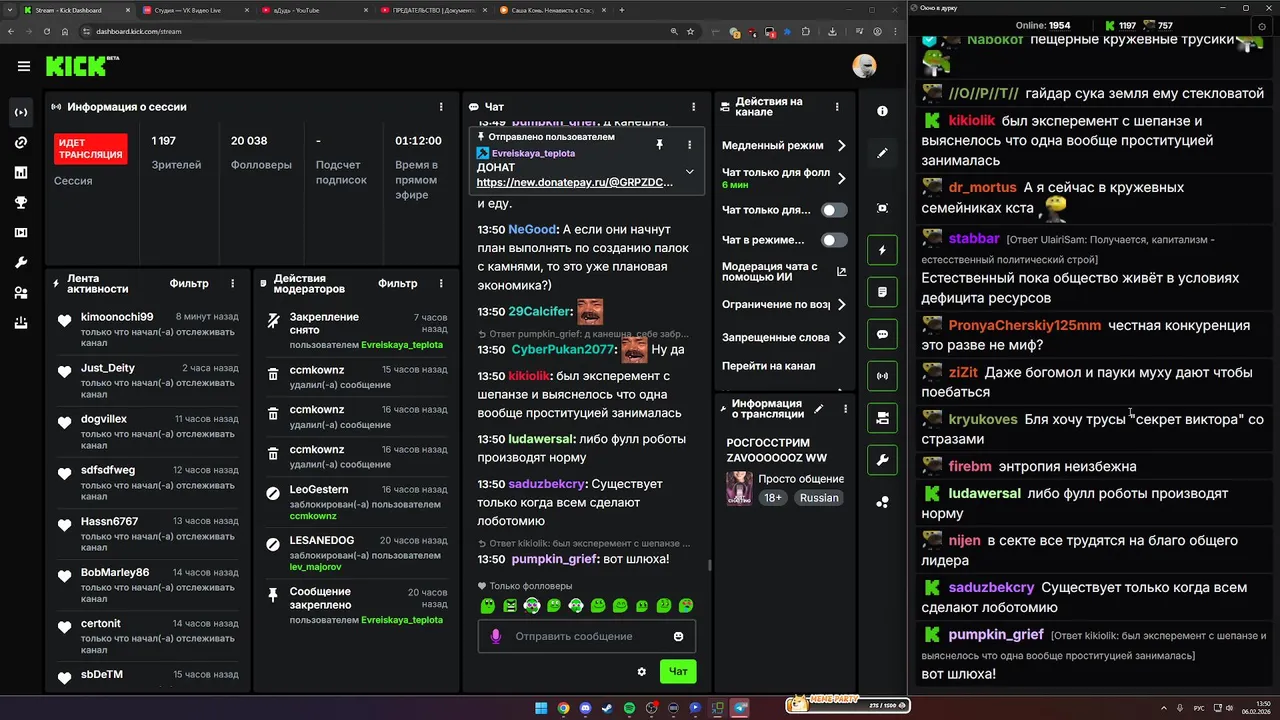1280x720 pixels.
Task: Focus the 'Отправить сообщение' message field
Action: click(587, 636)
